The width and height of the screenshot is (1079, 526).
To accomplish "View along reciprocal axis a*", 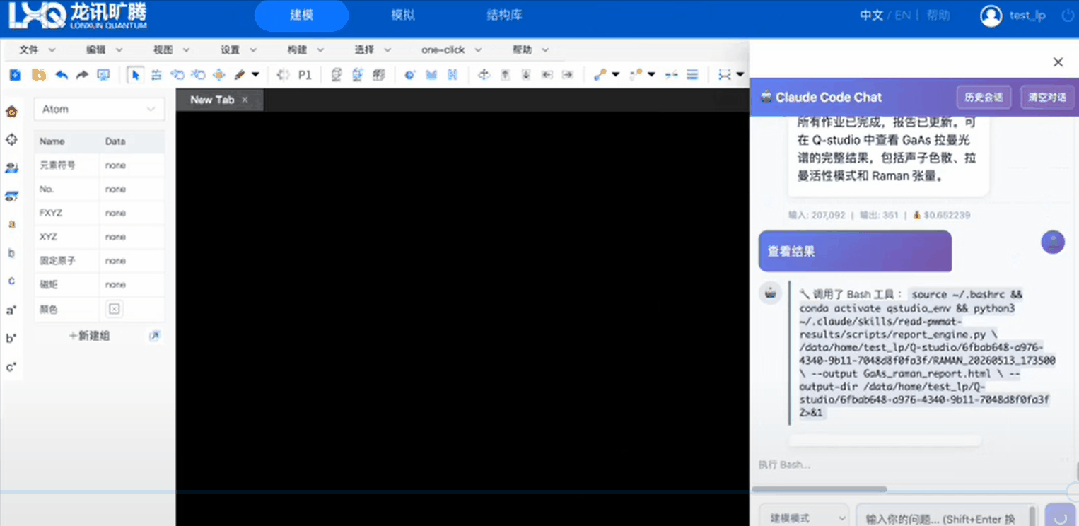I will pyautogui.click(x=12, y=311).
